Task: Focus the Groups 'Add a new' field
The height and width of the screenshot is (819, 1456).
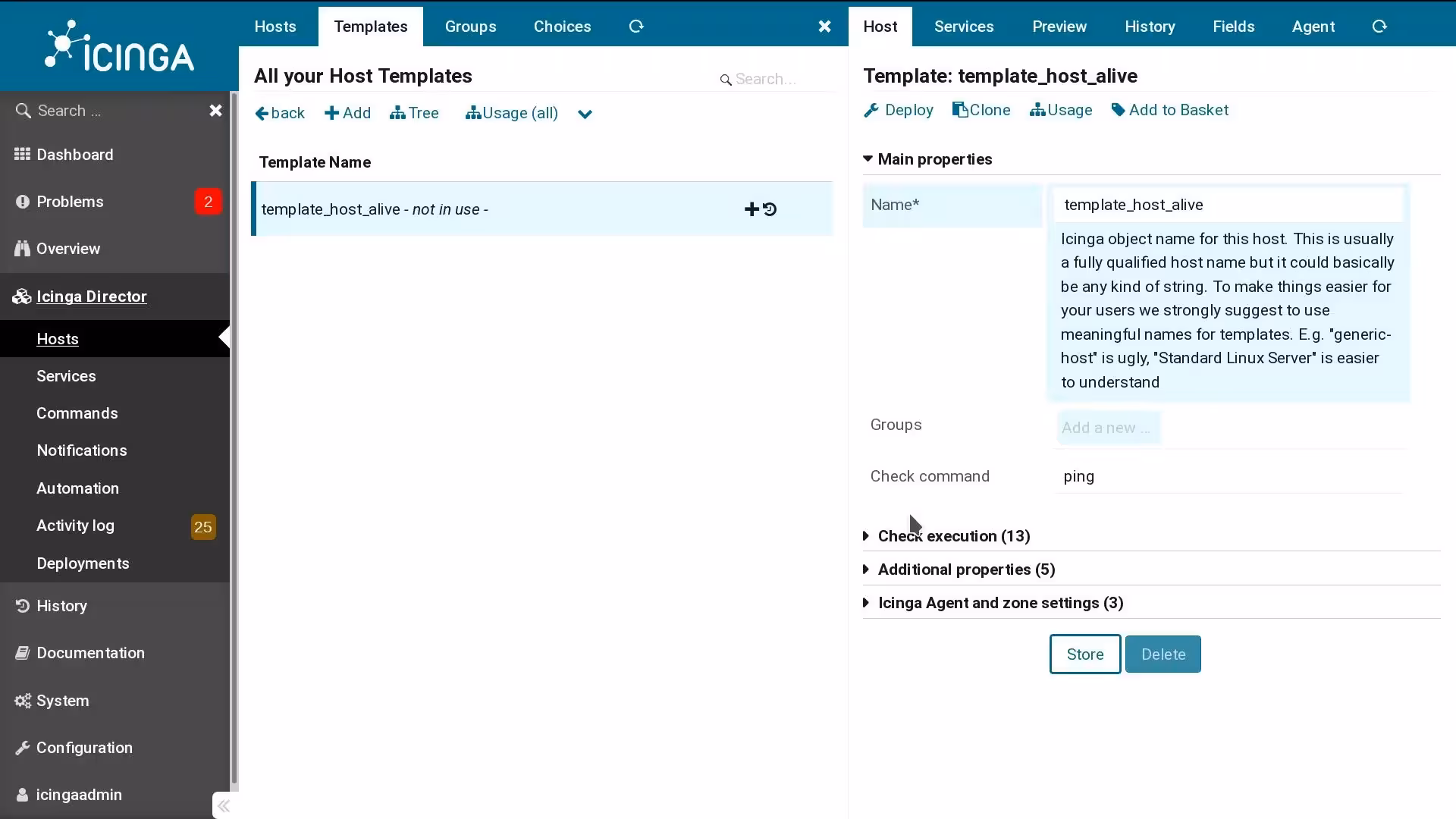Action: point(1108,428)
